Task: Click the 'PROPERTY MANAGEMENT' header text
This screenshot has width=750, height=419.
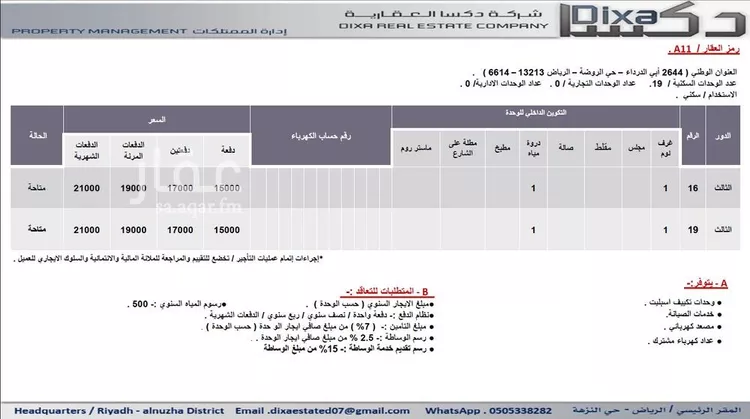Action: [99, 32]
